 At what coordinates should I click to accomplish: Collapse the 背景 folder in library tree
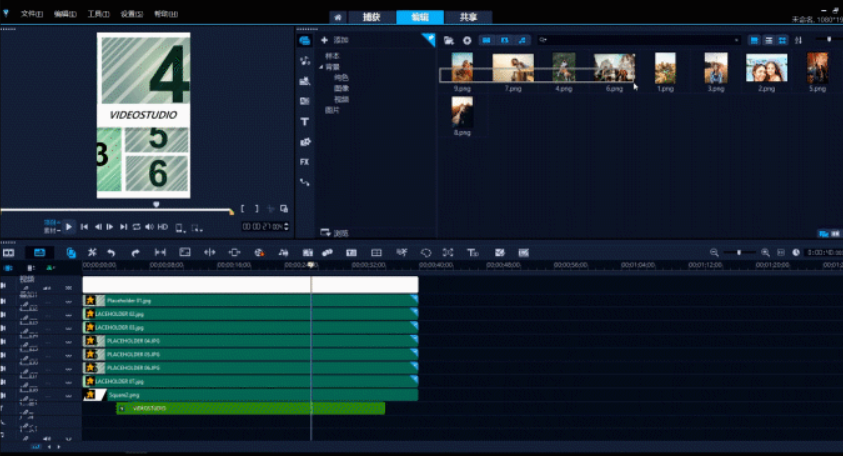click(x=321, y=67)
